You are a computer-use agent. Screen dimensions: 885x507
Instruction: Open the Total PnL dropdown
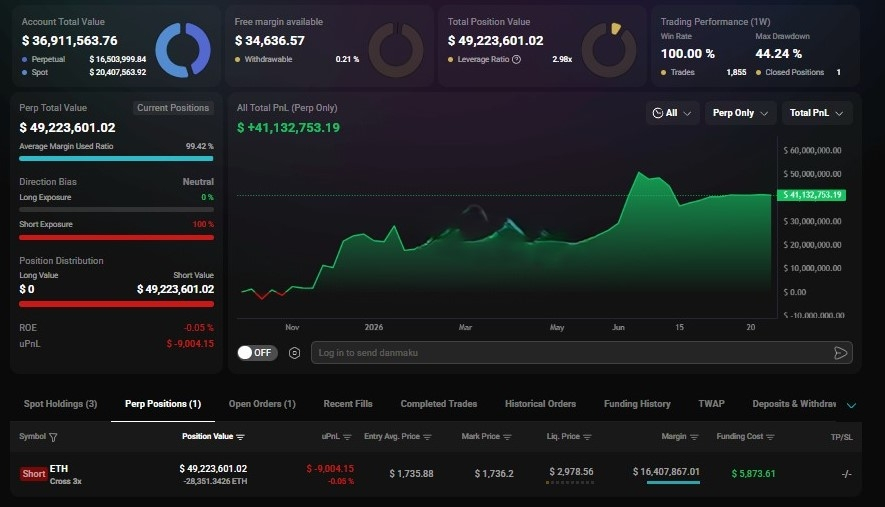point(817,113)
